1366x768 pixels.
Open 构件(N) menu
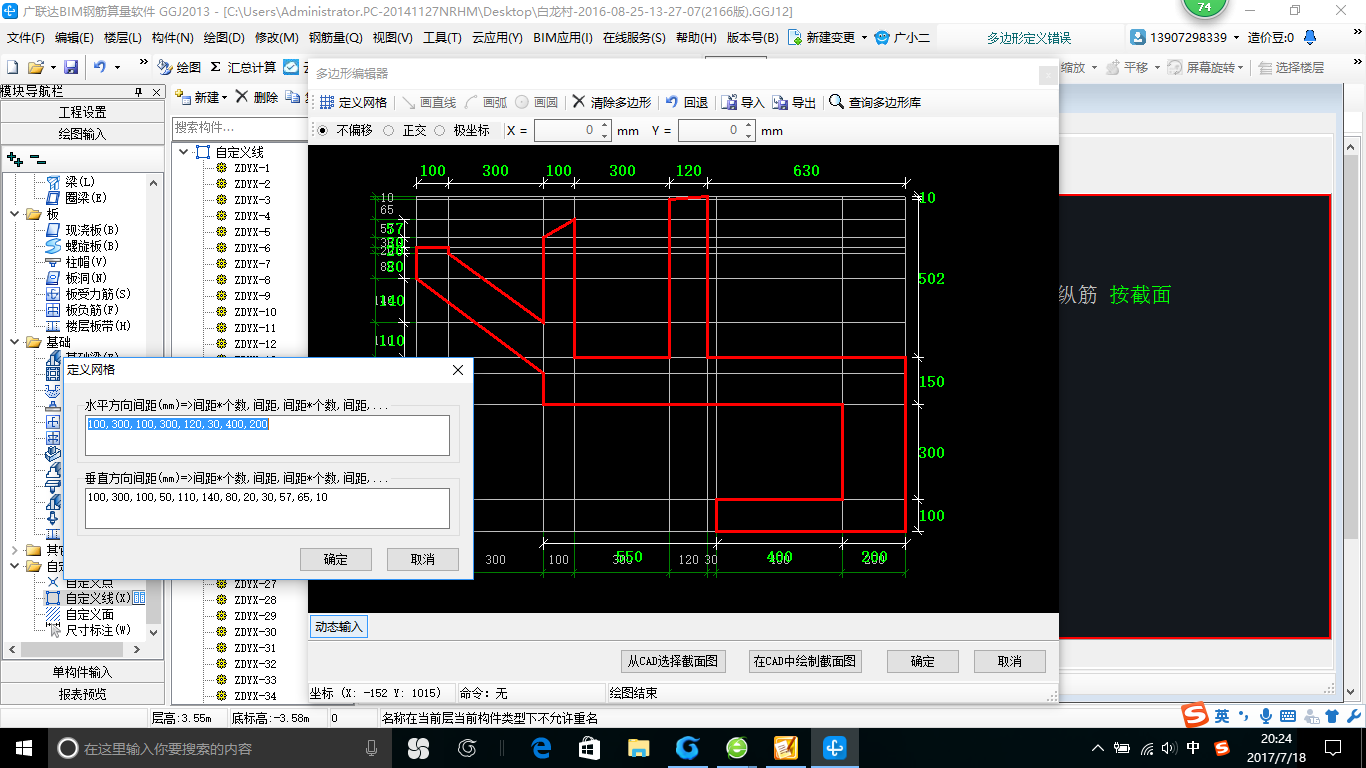(172, 38)
